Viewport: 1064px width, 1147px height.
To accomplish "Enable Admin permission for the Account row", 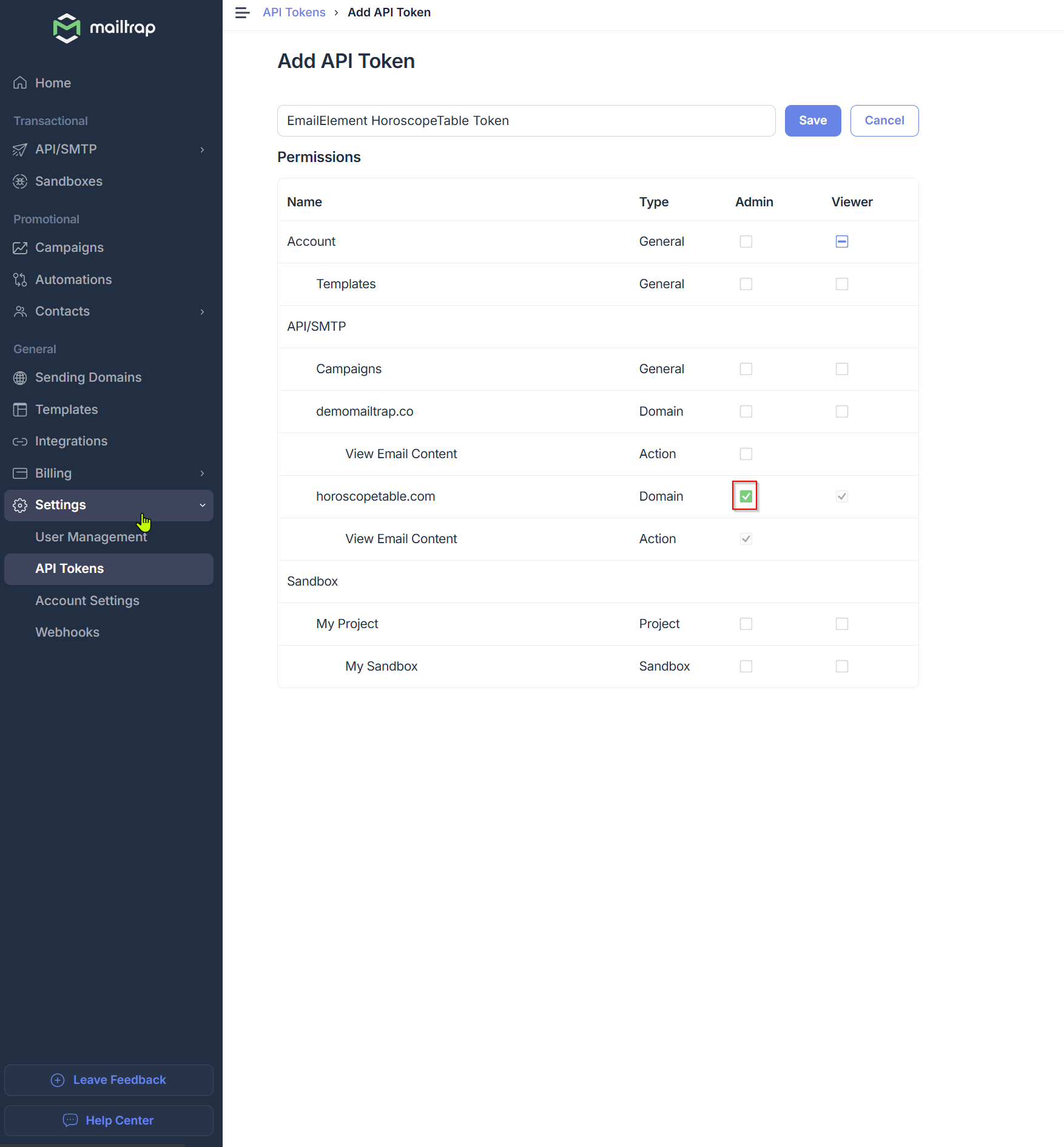I will [746, 242].
